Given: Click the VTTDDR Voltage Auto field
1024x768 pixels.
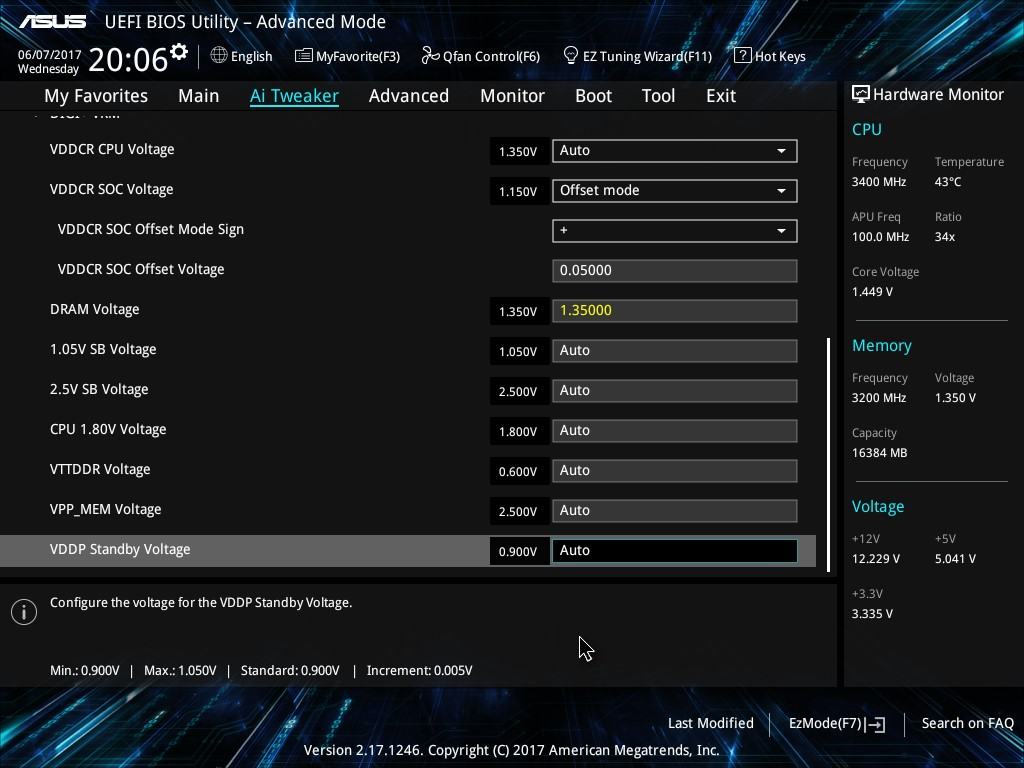Looking at the screenshot, I should (x=675, y=470).
